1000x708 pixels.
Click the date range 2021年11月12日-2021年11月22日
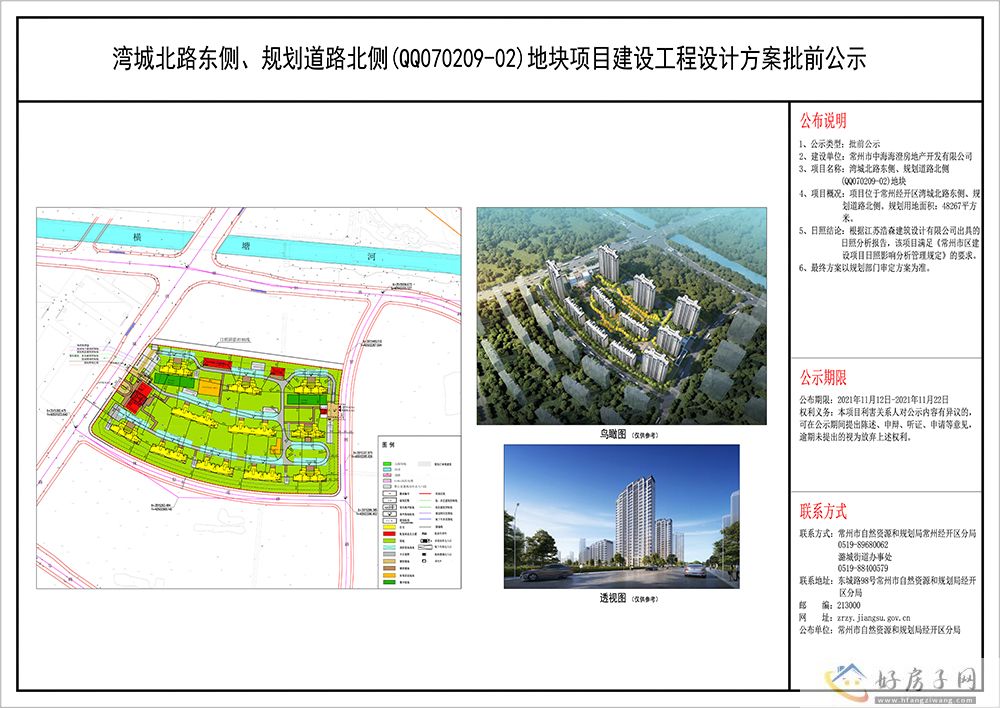[x=892, y=400]
